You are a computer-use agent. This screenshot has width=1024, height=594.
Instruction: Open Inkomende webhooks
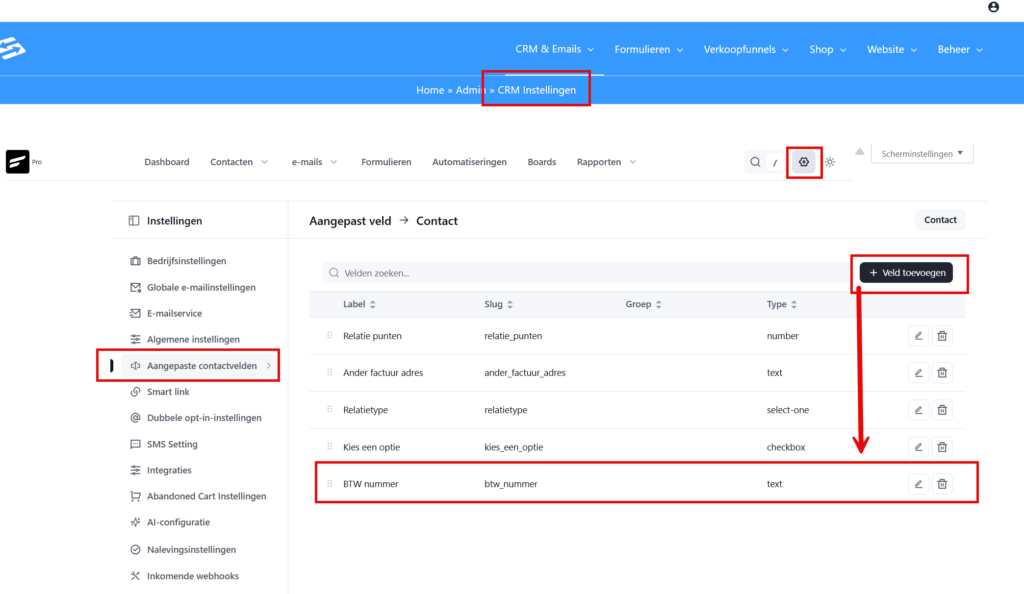click(x=192, y=576)
